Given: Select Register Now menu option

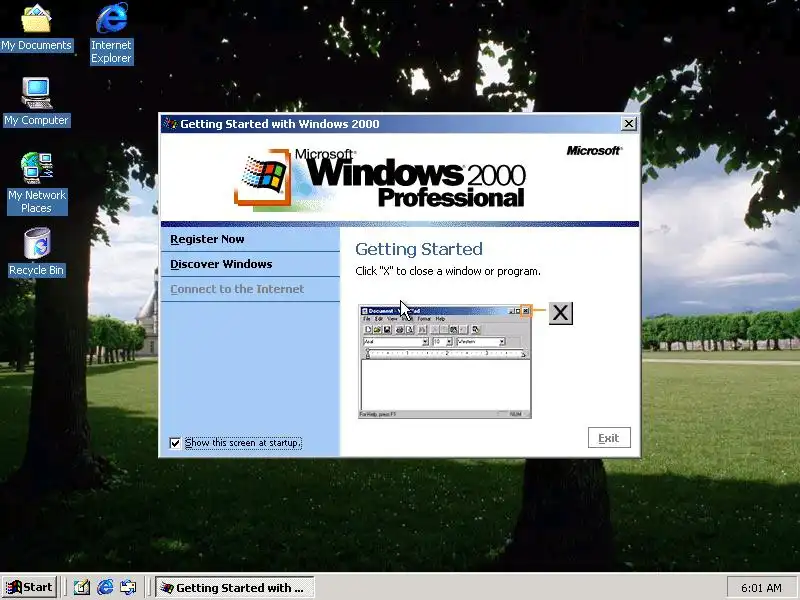Looking at the screenshot, I should click(x=250, y=239).
